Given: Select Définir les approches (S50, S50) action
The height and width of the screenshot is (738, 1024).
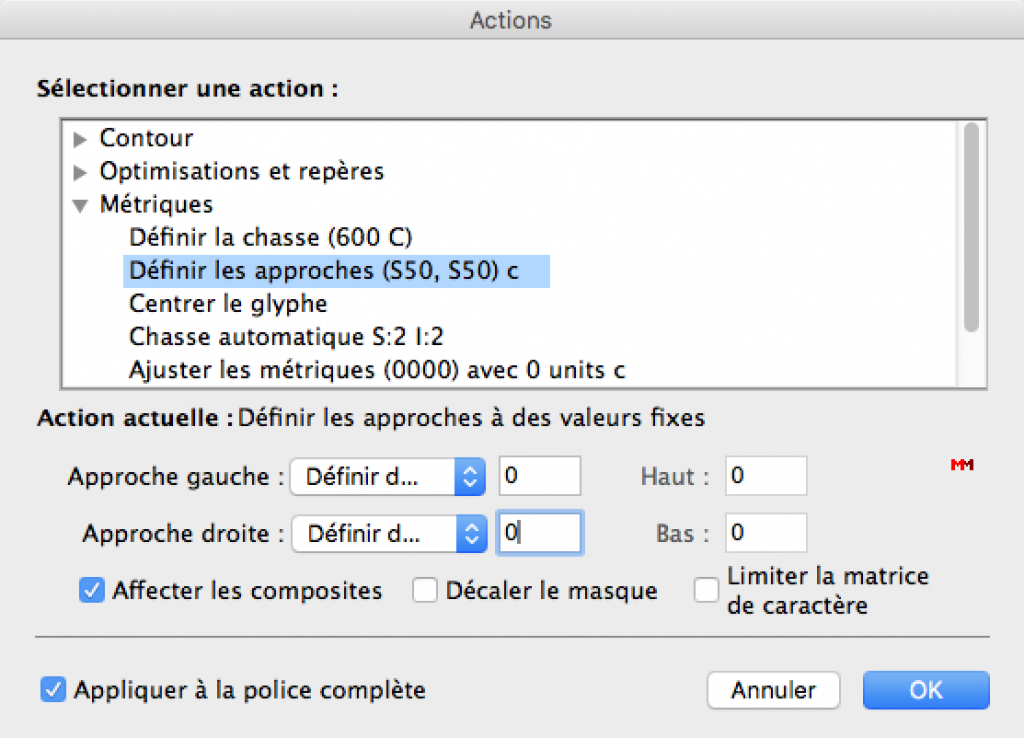Looking at the screenshot, I should [x=324, y=271].
